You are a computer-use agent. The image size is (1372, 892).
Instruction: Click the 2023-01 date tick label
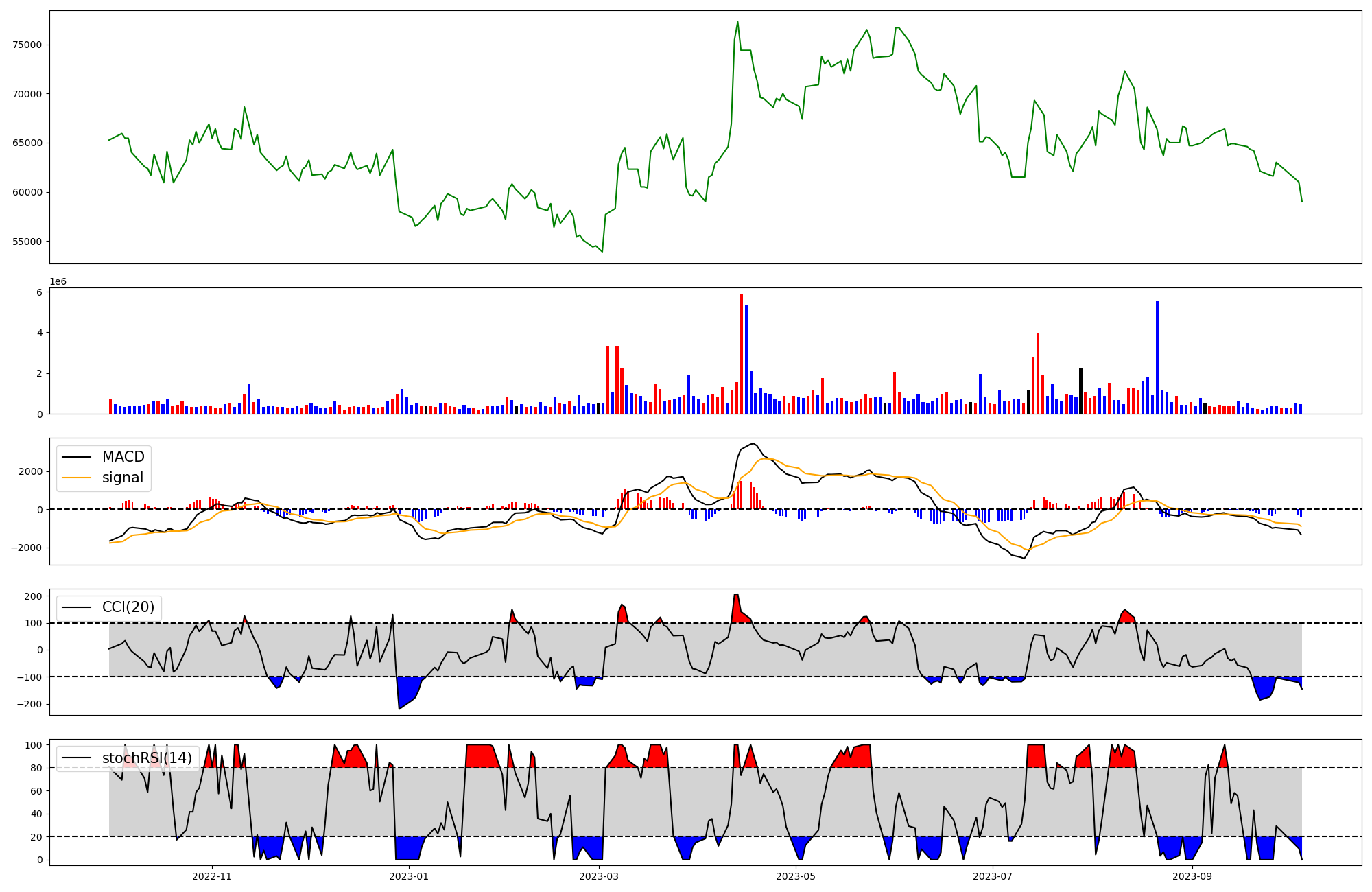click(409, 876)
